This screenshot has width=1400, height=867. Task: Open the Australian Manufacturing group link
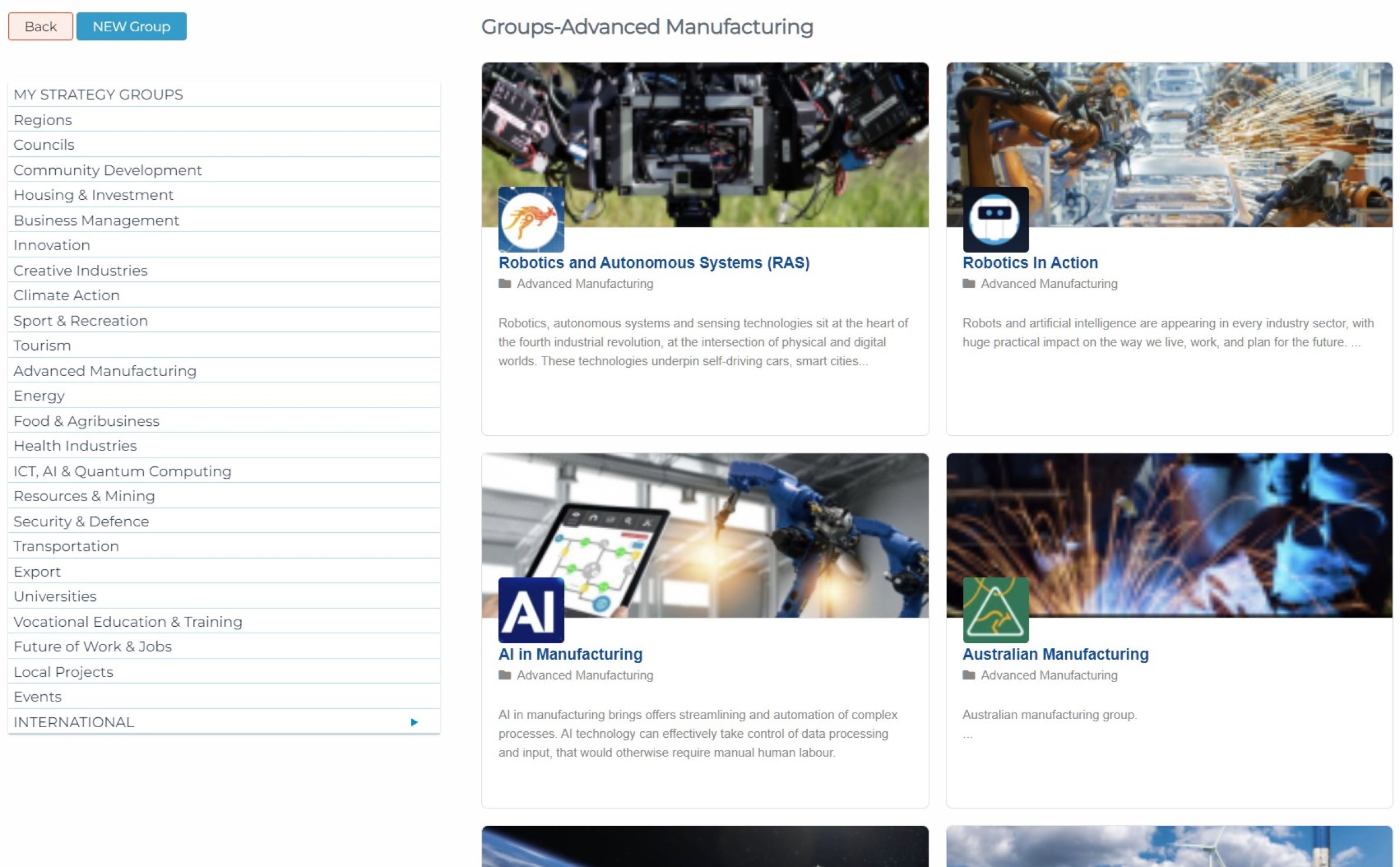click(1055, 654)
